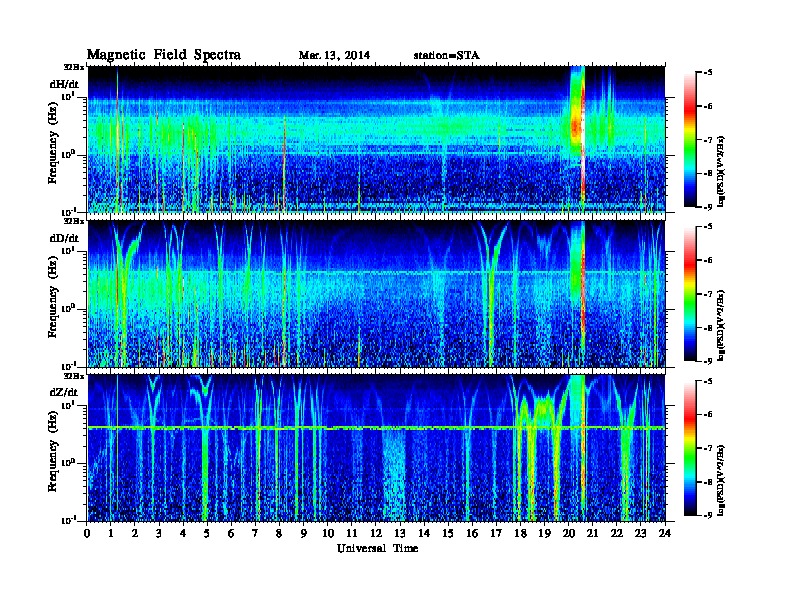This screenshot has width=792, height=612.
Task: Click the -8 value on the dD/dt color scale
Action: 708,328
